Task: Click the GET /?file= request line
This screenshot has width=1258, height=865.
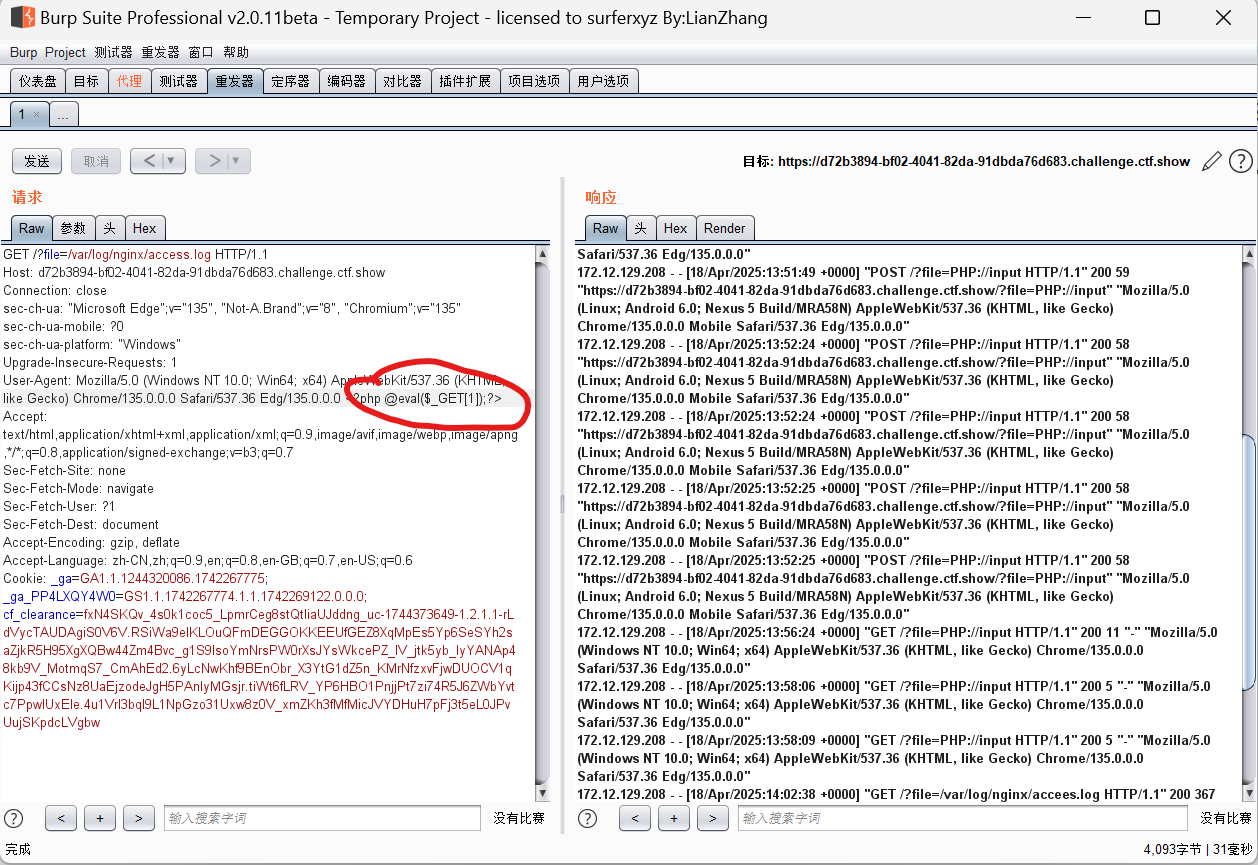Action: (136, 254)
